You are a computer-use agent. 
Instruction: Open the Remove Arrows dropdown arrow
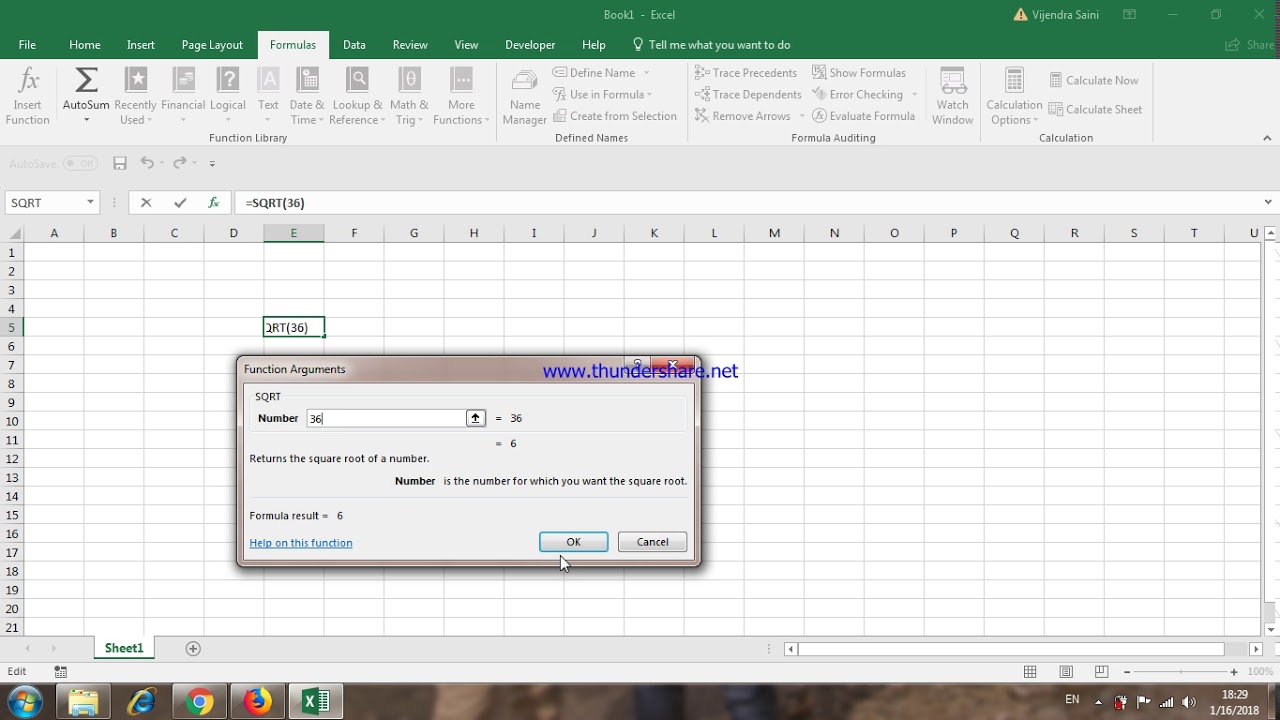click(802, 116)
